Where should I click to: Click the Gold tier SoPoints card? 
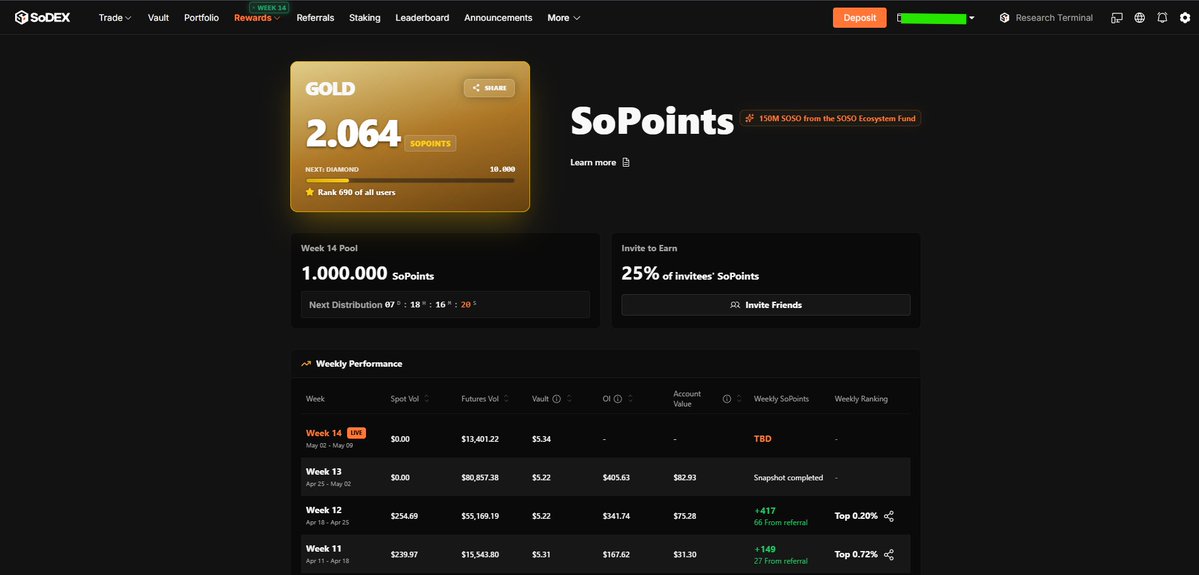pos(410,136)
